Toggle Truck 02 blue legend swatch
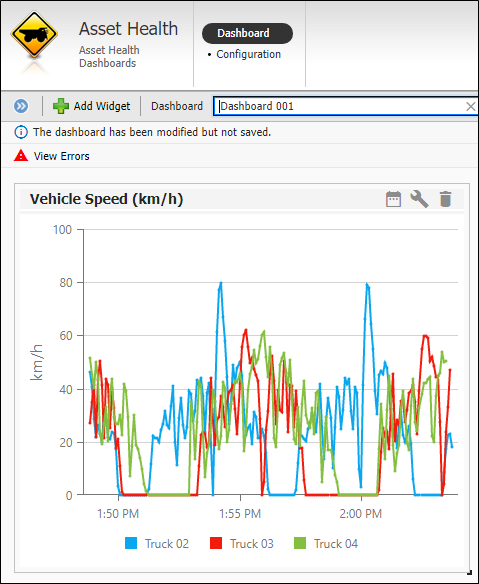This screenshot has height=584, width=479. [131, 543]
